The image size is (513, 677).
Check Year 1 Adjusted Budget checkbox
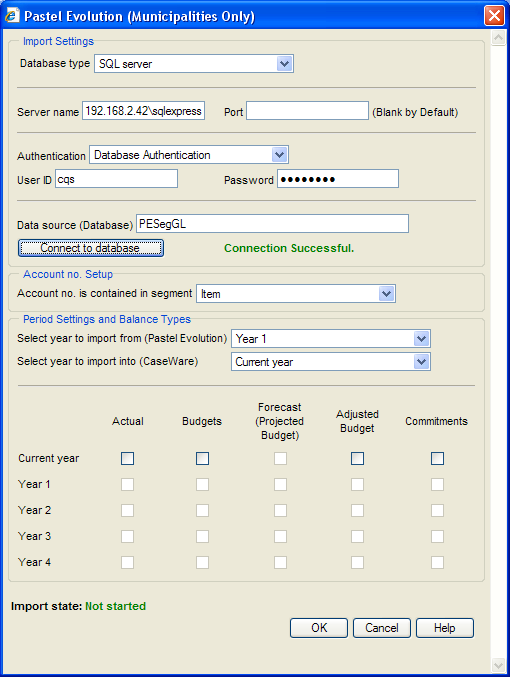(x=358, y=484)
